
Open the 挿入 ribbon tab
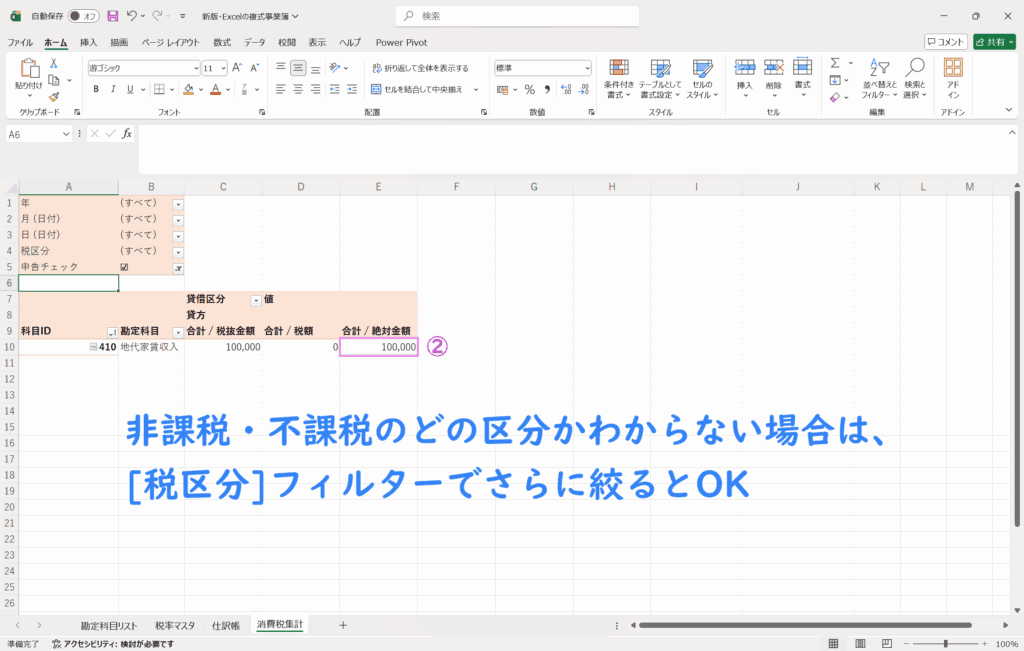tap(88, 42)
